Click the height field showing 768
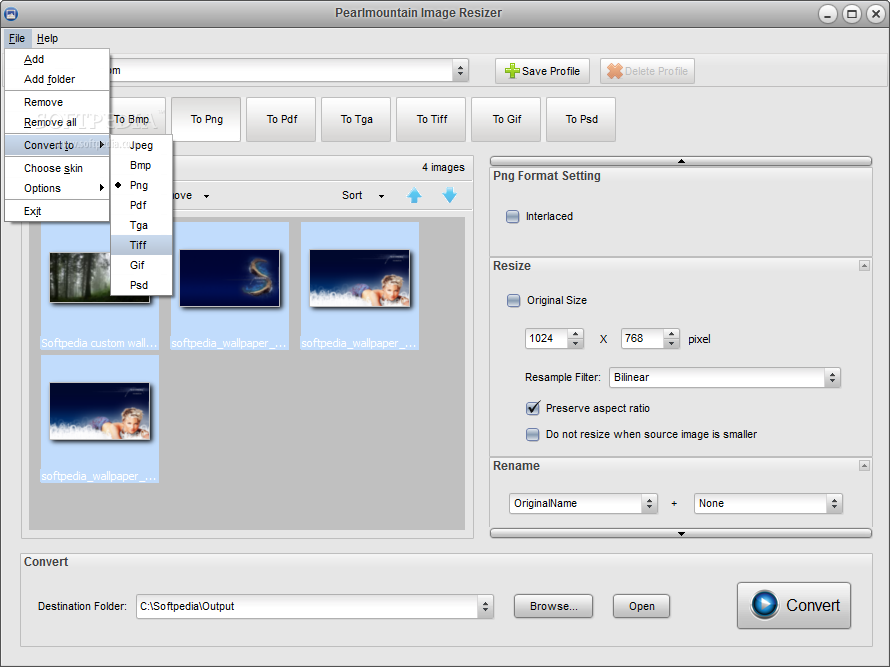The width and height of the screenshot is (890, 667). coord(643,339)
